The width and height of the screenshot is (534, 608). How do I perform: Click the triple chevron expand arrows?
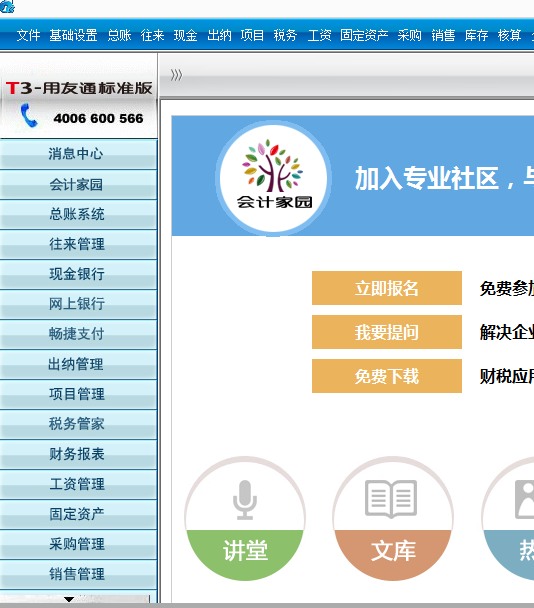pyautogui.click(x=176, y=75)
